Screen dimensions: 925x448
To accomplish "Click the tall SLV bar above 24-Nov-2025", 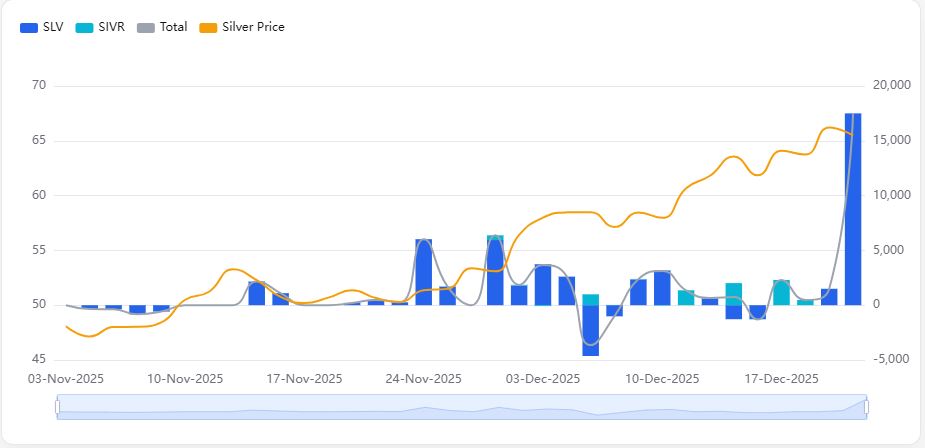I will coord(424,271).
